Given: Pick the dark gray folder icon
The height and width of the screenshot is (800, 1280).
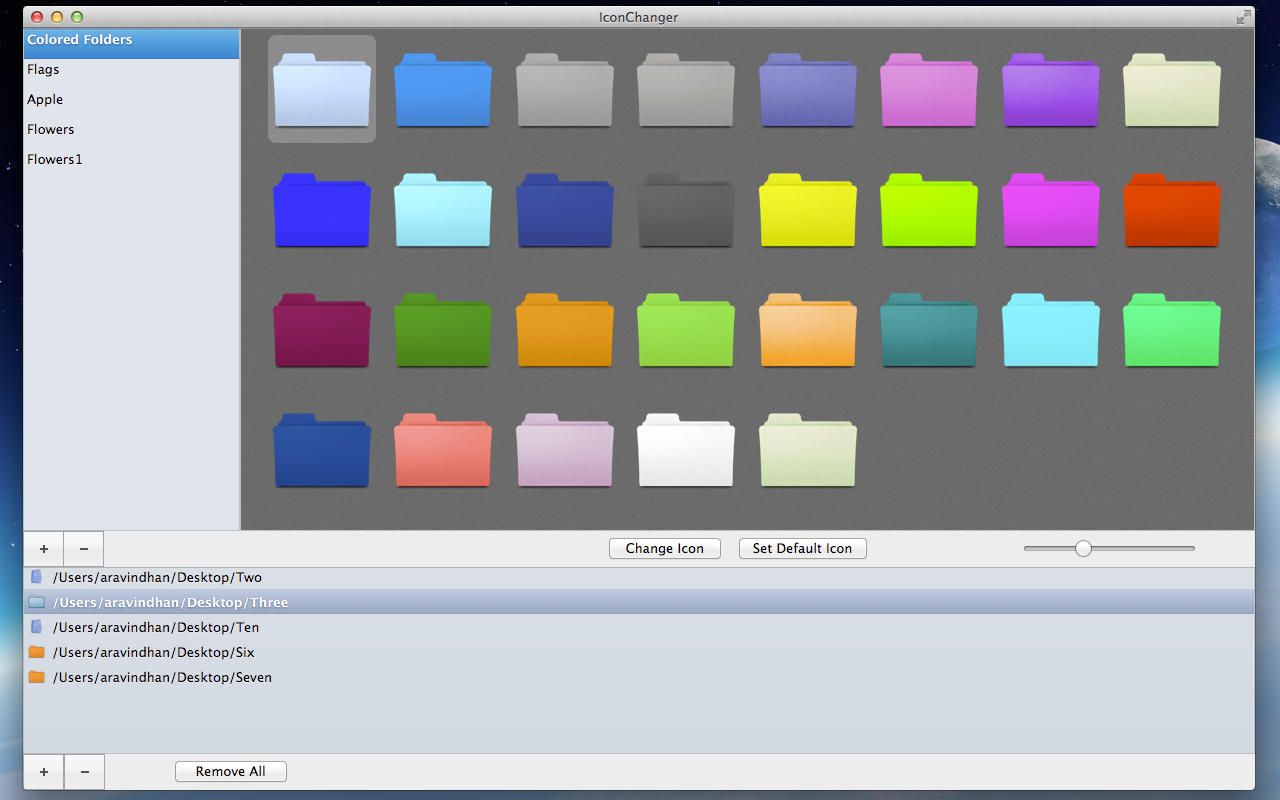Looking at the screenshot, I should tap(686, 211).
